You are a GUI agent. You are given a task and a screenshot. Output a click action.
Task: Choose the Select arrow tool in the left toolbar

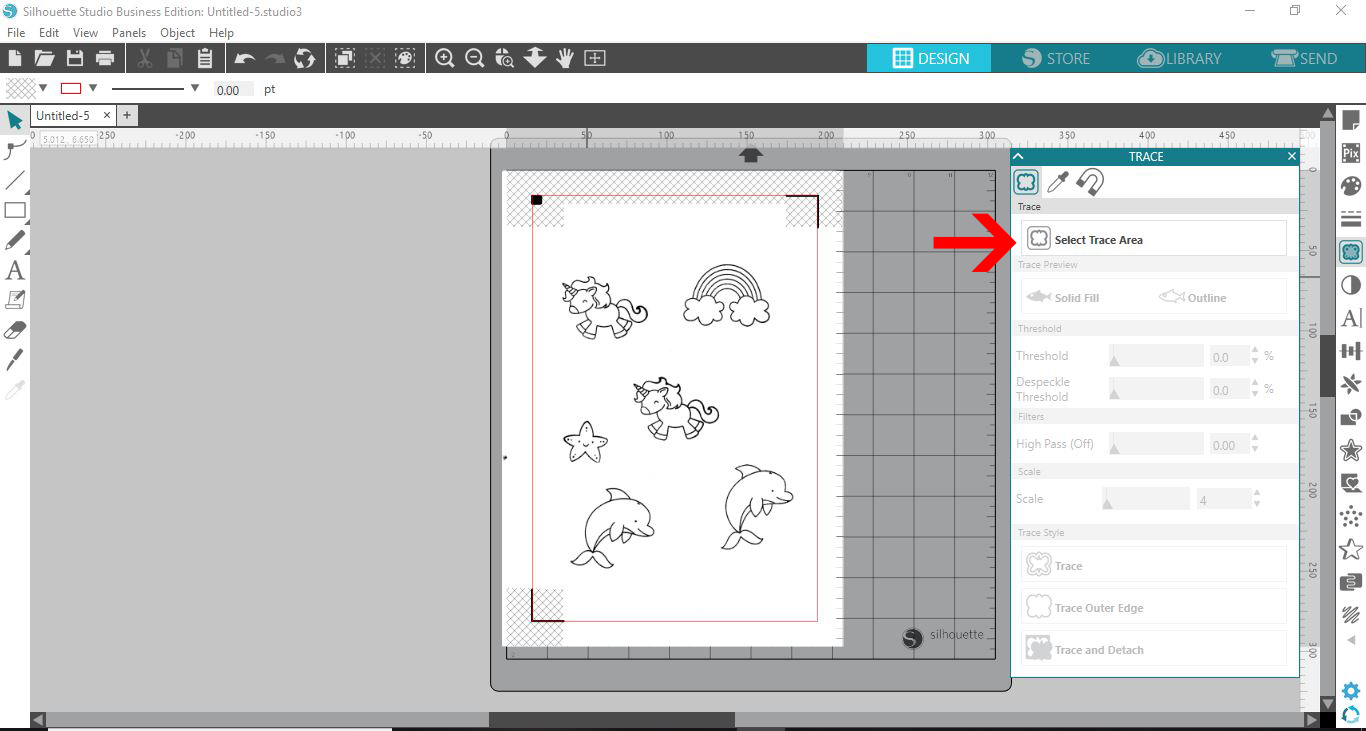[15, 120]
